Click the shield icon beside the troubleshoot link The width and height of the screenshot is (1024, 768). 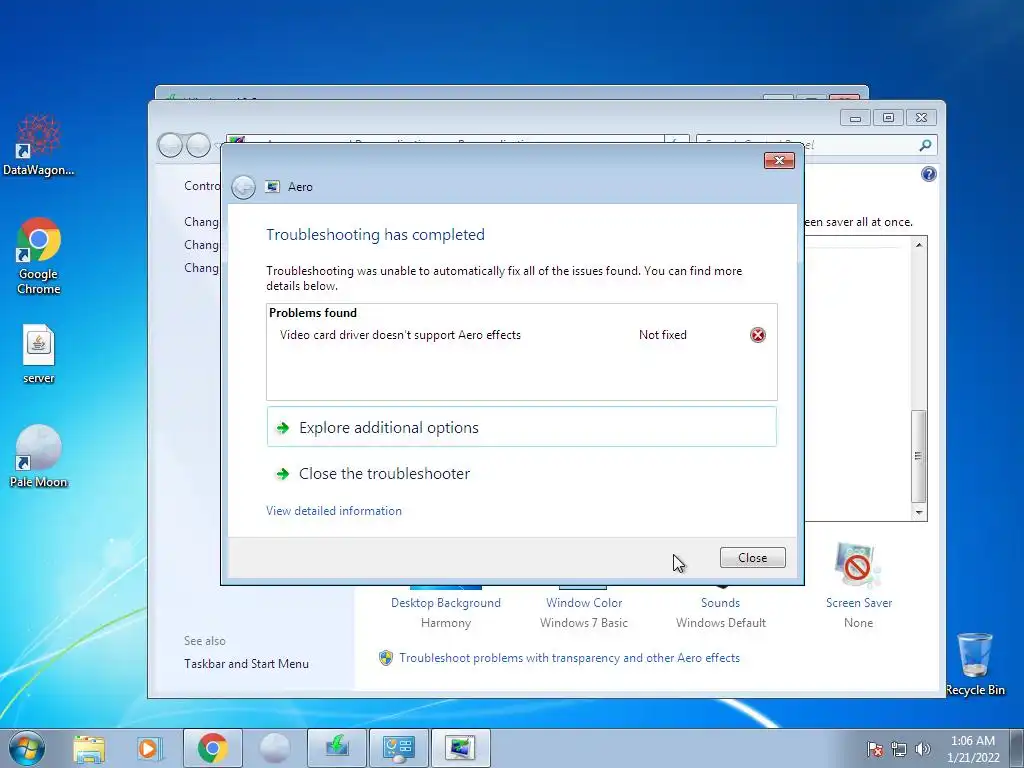386,658
